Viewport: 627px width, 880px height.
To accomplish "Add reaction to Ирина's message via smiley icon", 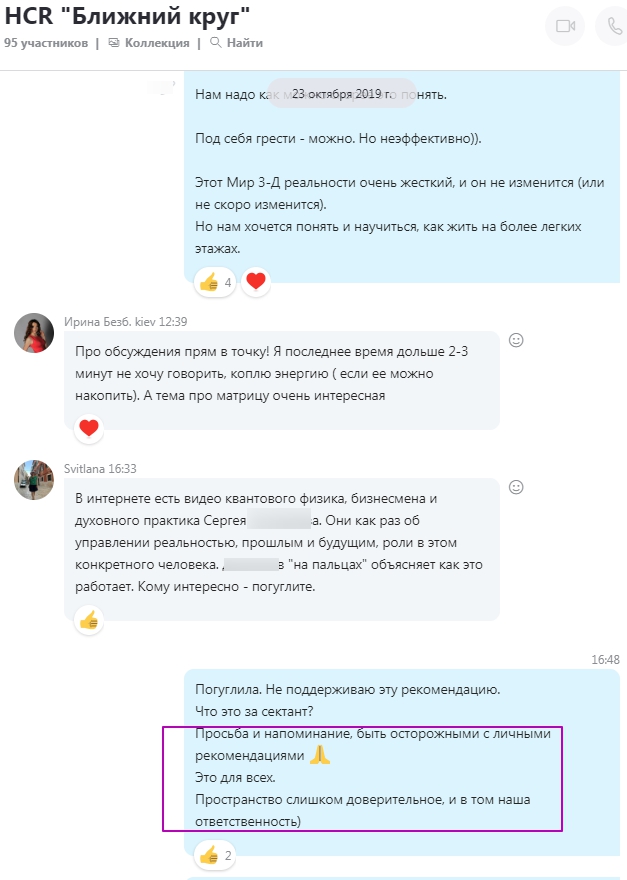I will [x=516, y=340].
